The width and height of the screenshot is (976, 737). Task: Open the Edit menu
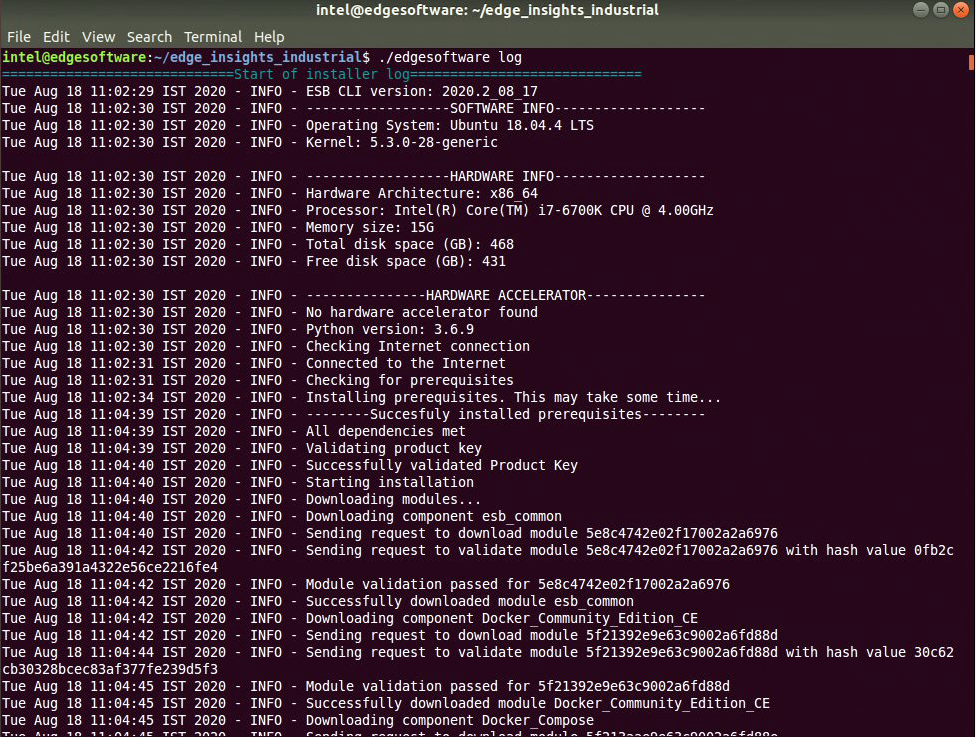56,37
